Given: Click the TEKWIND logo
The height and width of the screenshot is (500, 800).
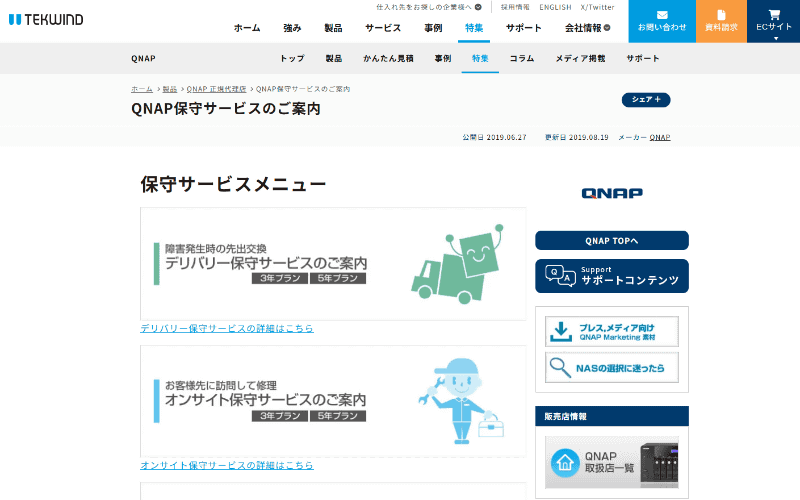Looking at the screenshot, I should (46, 19).
